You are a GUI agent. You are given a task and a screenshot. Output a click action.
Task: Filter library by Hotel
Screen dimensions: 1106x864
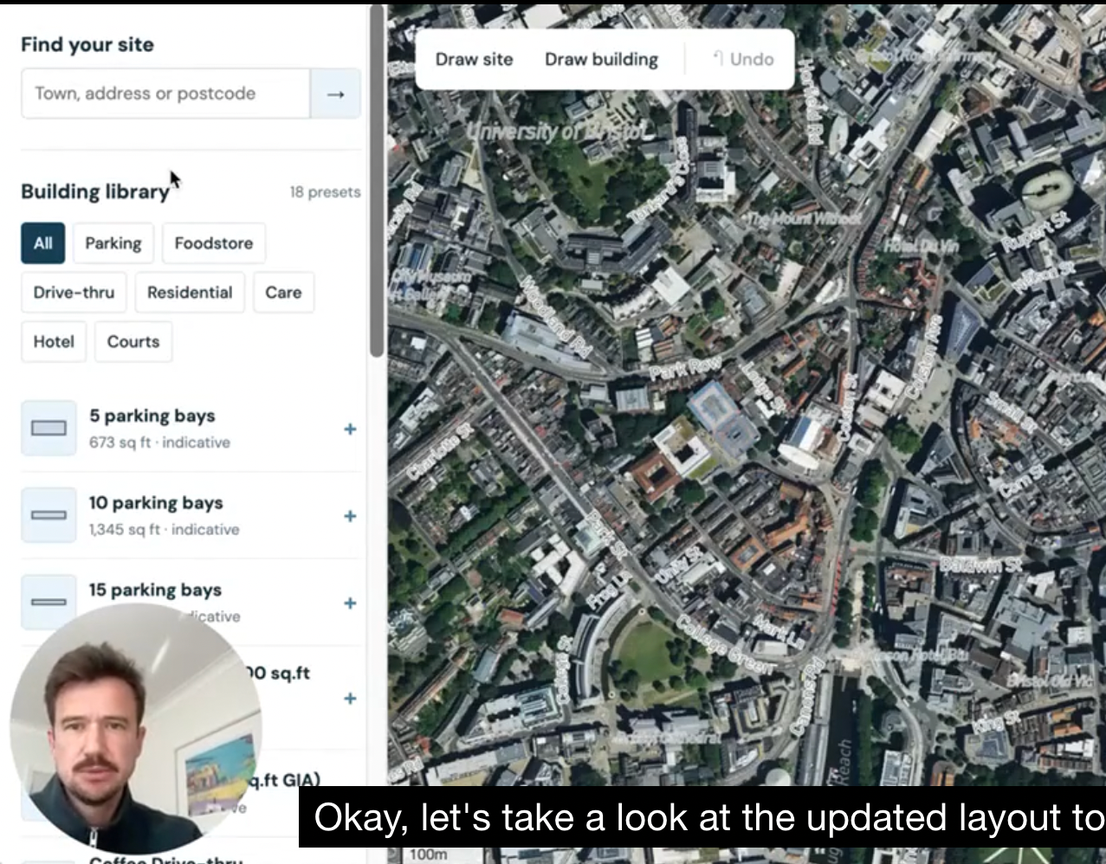[54, 342]
